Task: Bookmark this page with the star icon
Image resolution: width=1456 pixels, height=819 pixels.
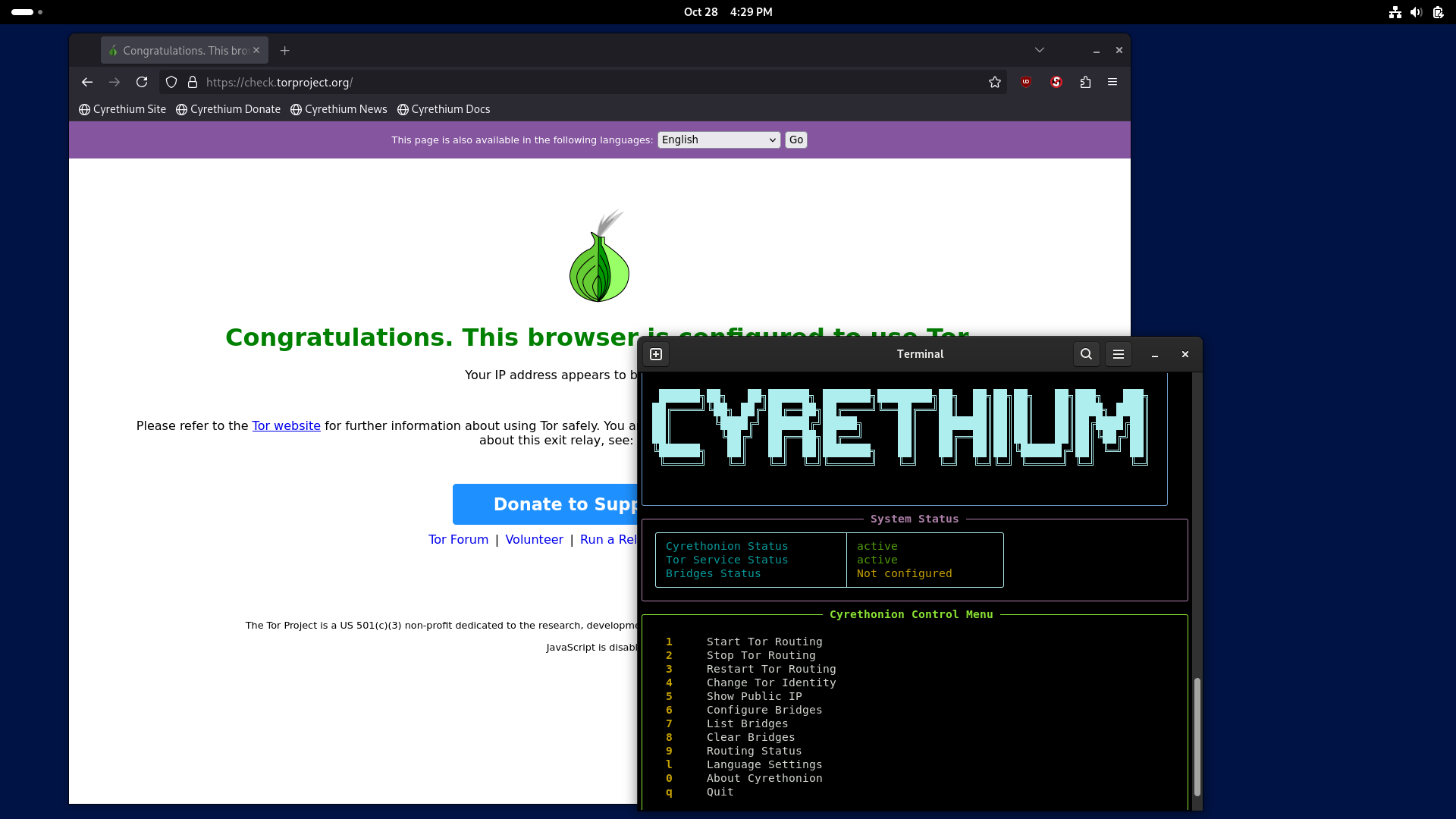Action: [x=994, y=82]
